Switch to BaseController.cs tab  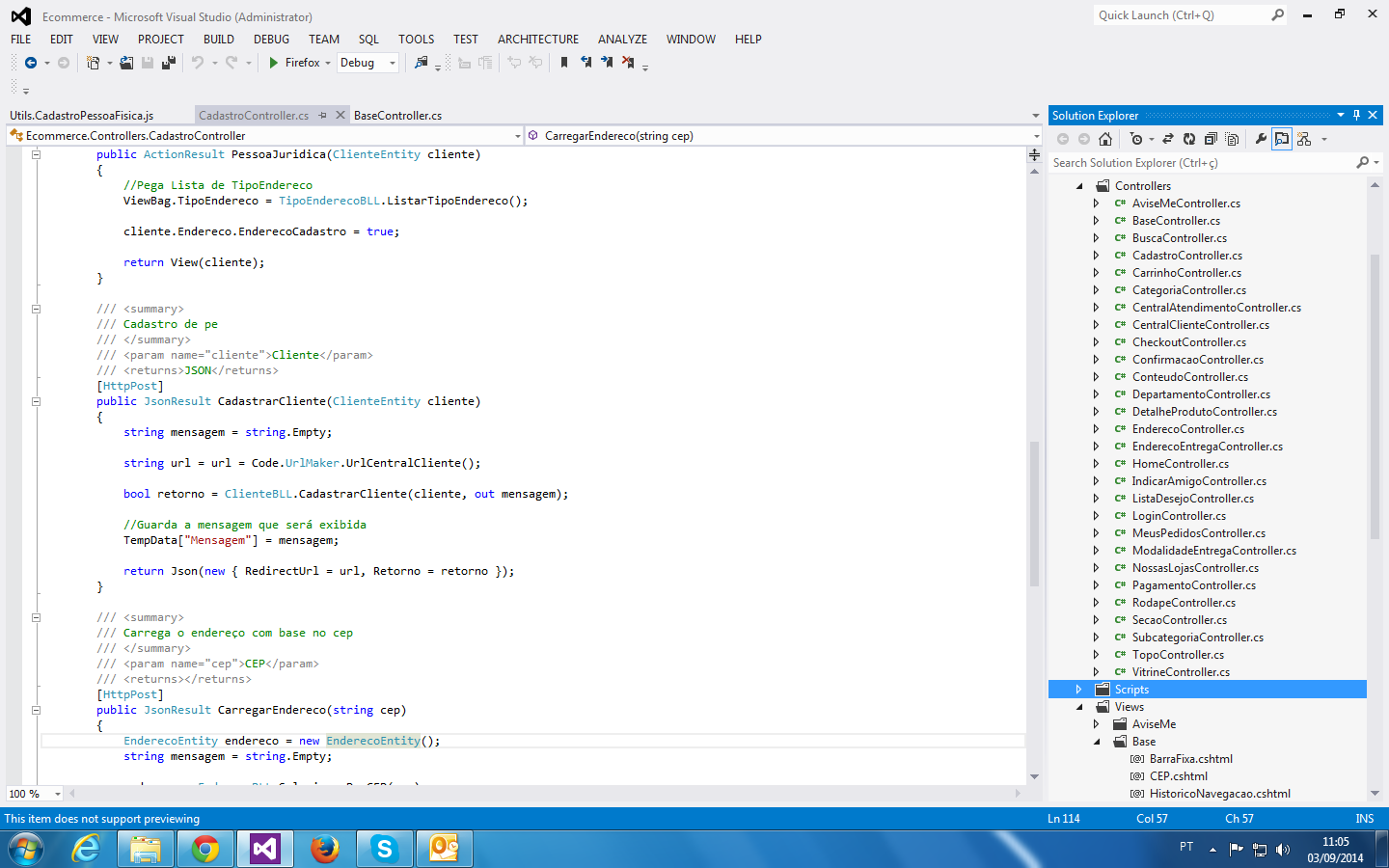pos(397,116)
